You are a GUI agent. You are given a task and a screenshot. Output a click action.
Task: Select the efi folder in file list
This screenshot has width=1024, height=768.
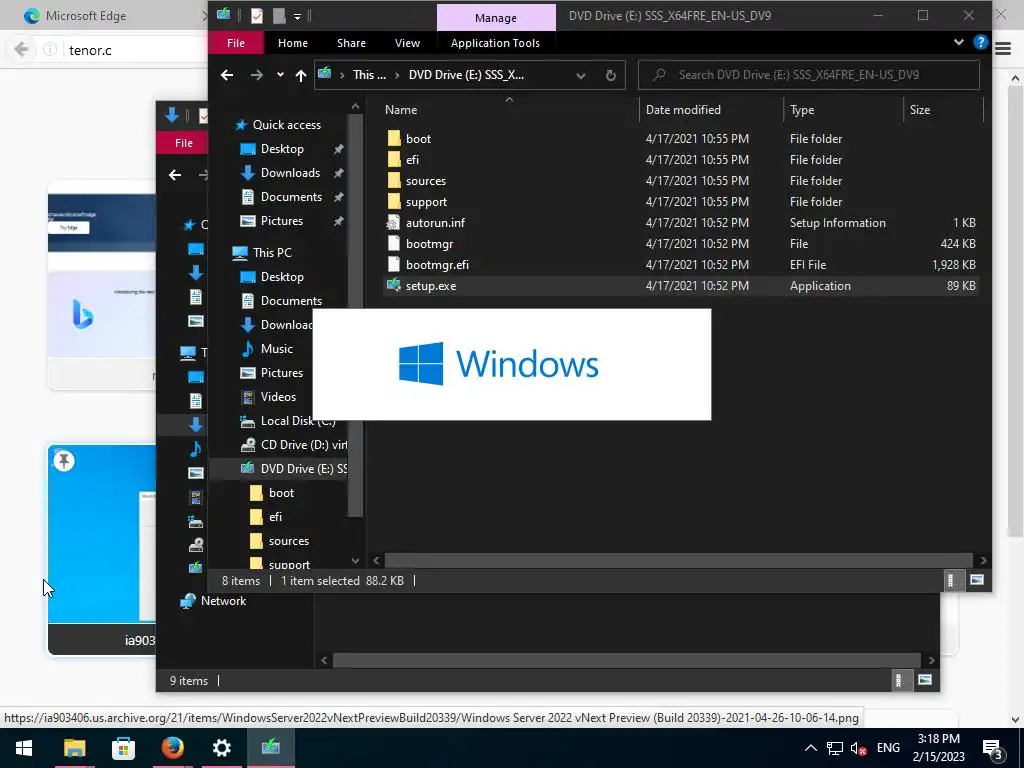[412, 159]
